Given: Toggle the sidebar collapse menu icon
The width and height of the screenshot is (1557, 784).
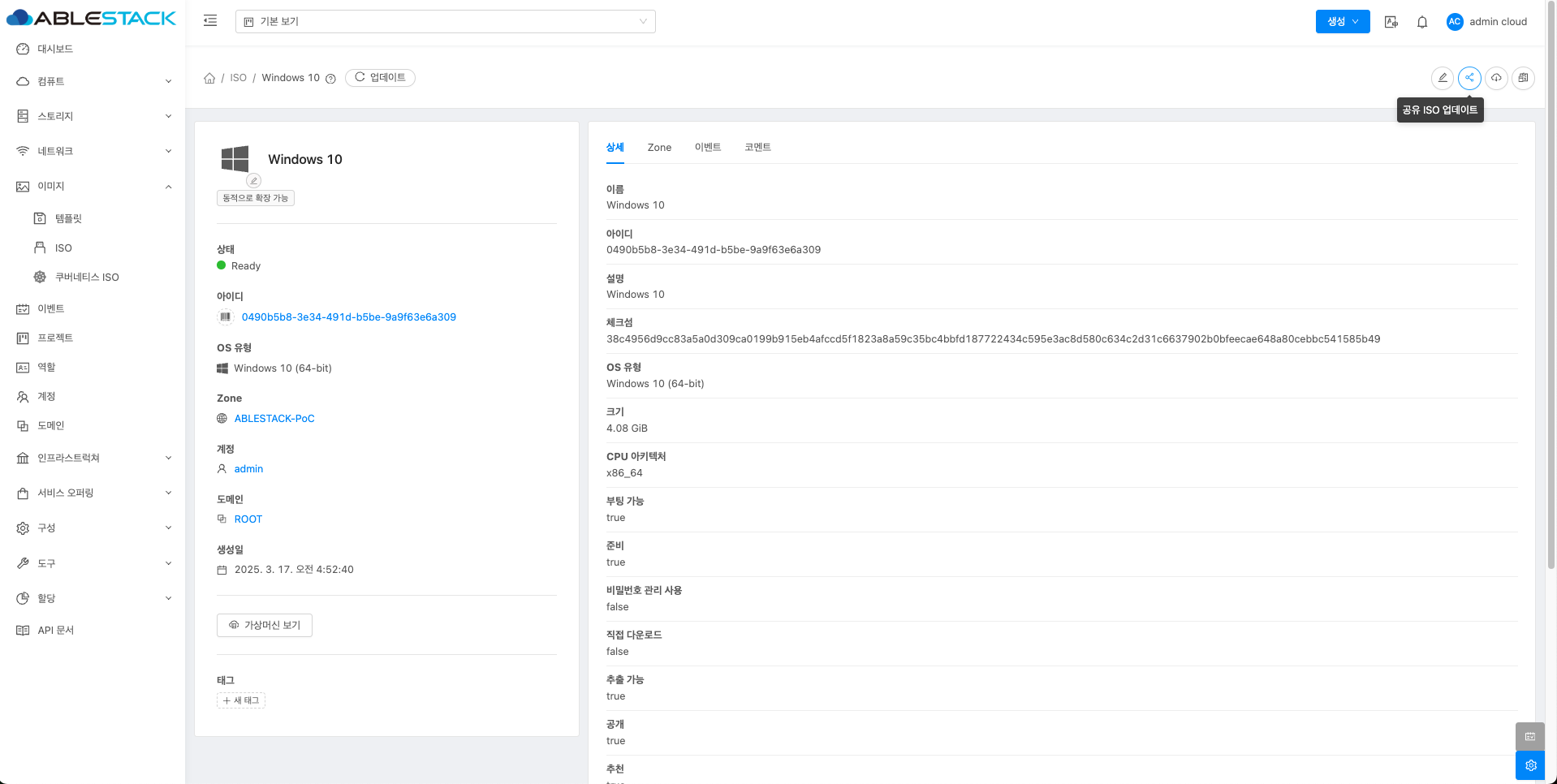Looking at the screenshot, I should [210, 21].
